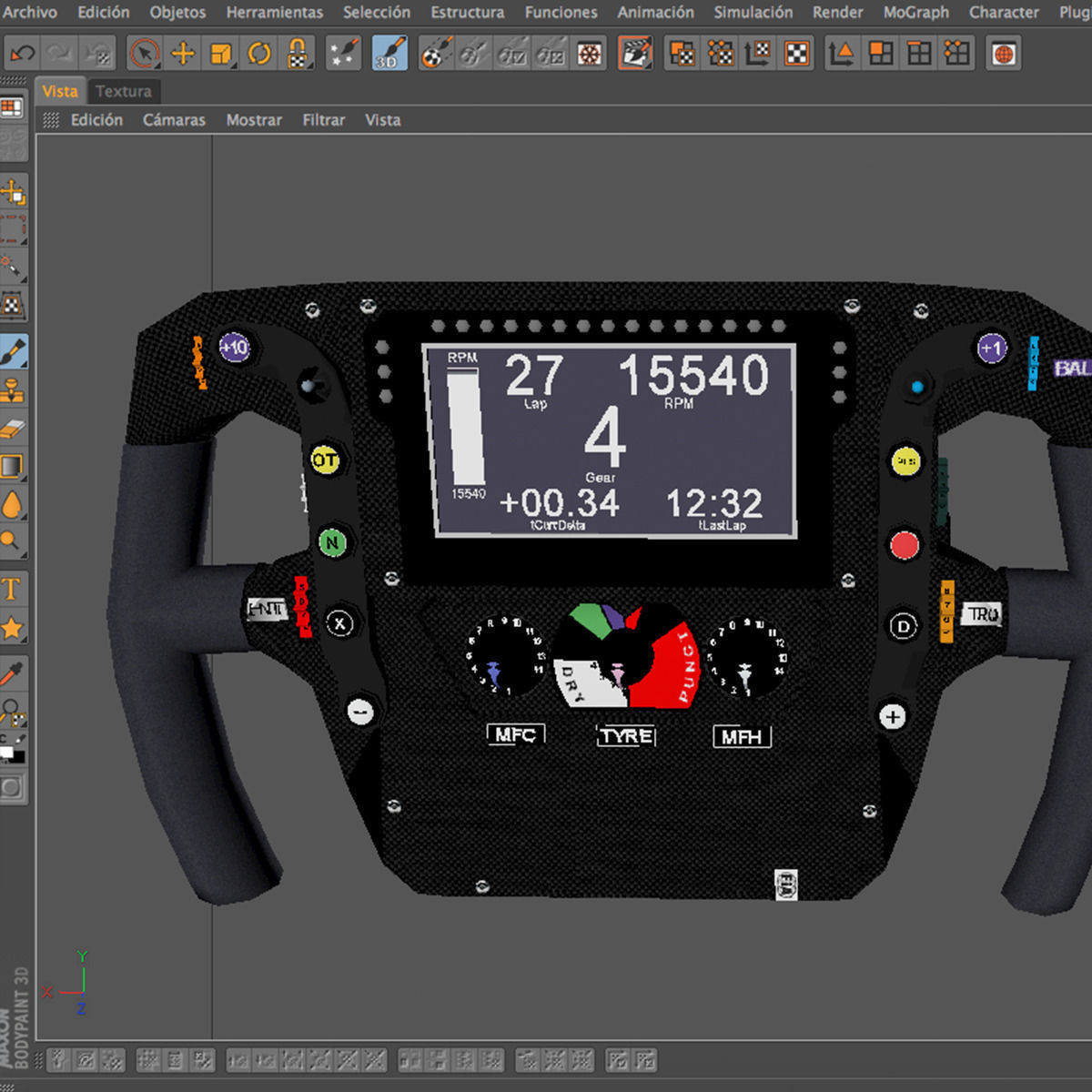Select the star Shape tool

tap(13, 627)
